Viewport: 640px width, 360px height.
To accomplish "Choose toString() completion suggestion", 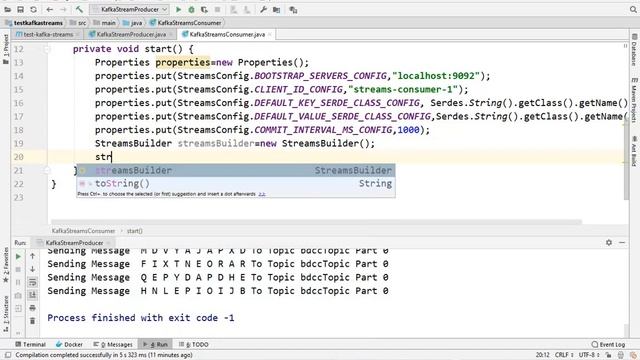I will tap(236, 184).
